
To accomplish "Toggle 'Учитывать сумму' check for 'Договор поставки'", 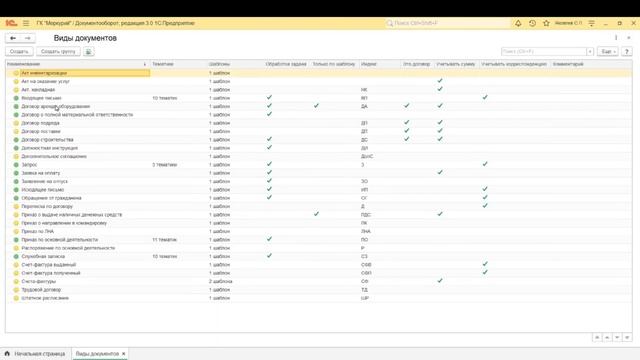I will click(x=440, y=131).
